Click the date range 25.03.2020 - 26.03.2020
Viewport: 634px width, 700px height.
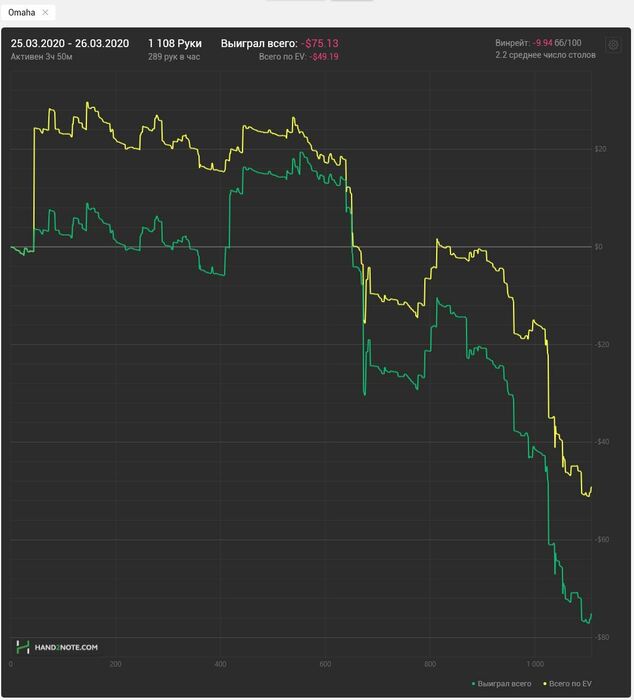pyautogui.click(x=70, y=43)
